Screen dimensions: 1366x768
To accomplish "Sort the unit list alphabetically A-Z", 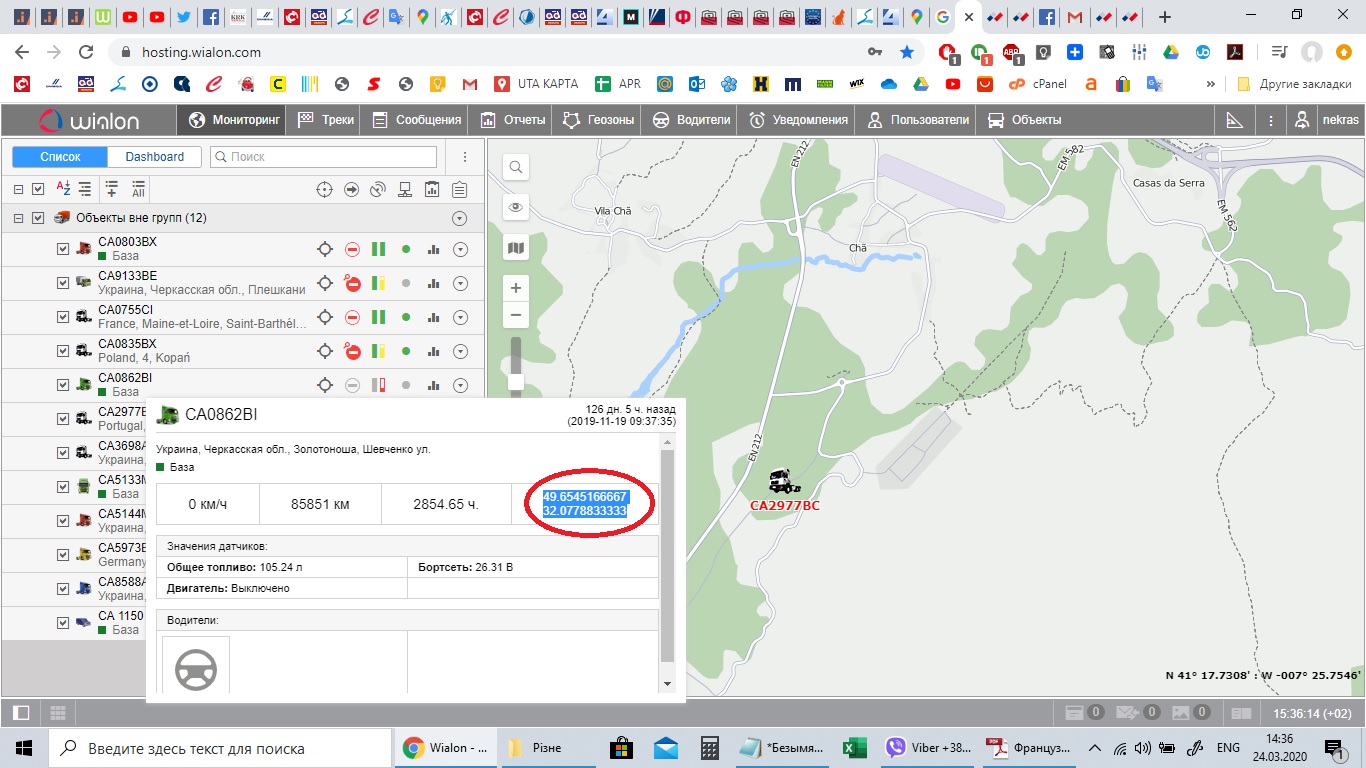I will click(63, 189).
